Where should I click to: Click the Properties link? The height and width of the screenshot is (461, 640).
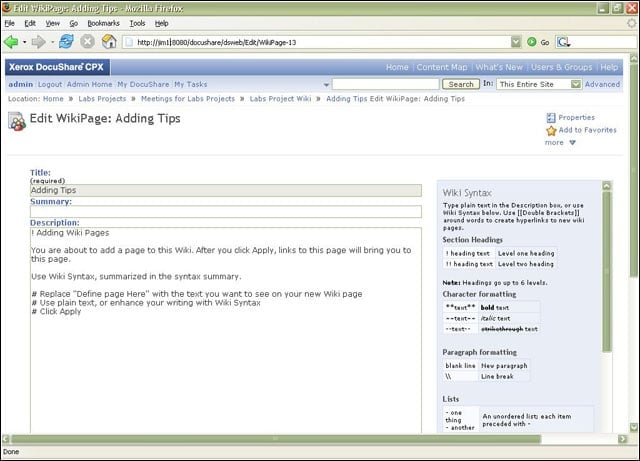[576, 118]
